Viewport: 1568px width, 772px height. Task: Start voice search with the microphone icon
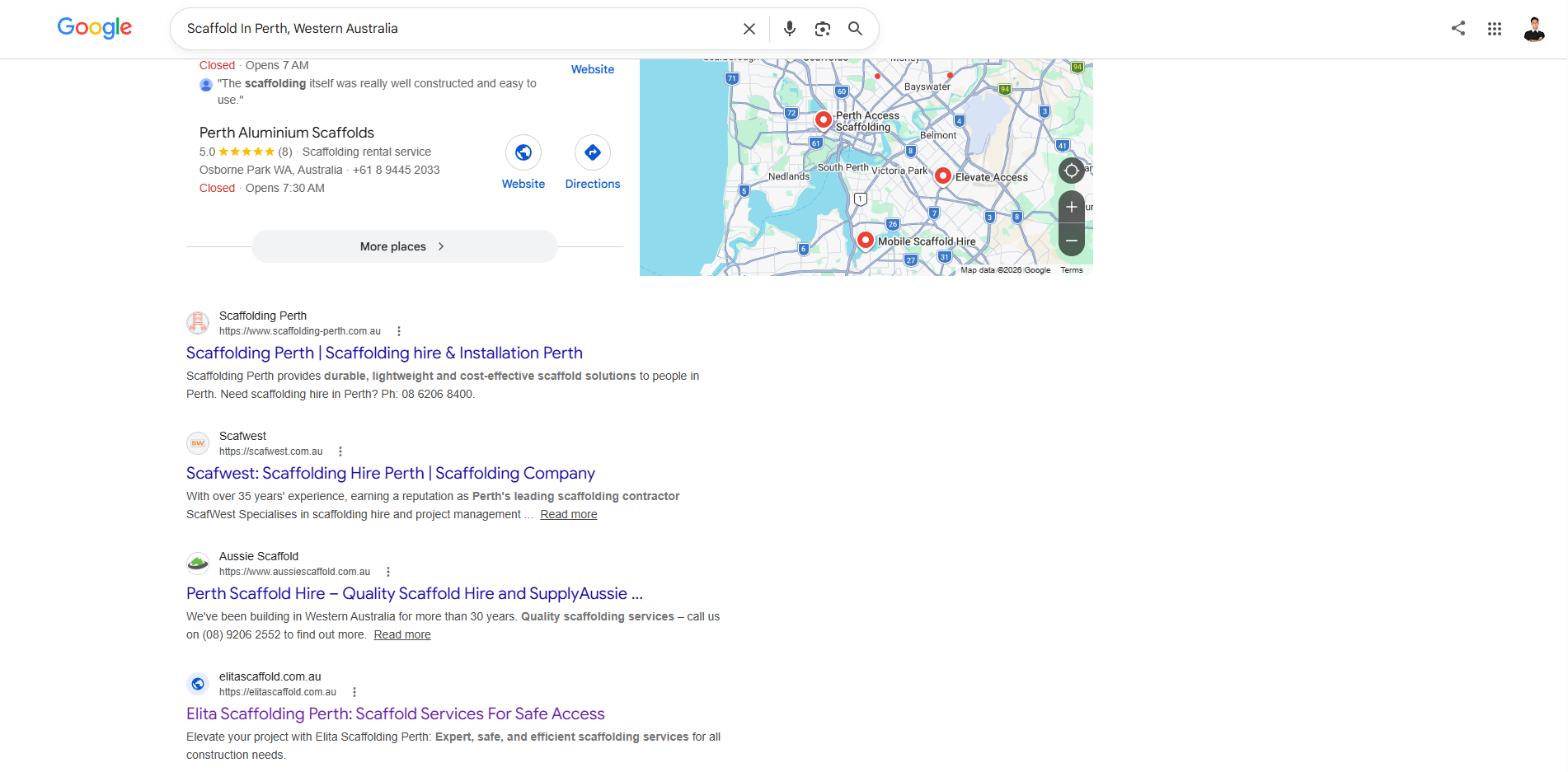790,29
